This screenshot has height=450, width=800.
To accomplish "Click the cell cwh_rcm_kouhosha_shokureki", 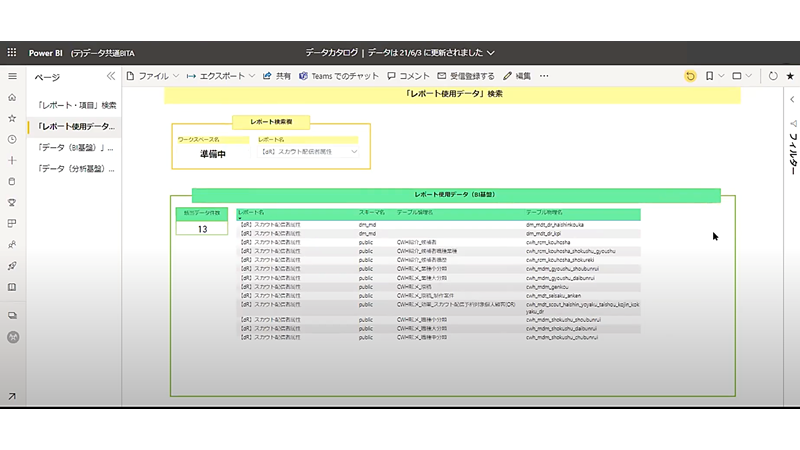I will point(560,260).
